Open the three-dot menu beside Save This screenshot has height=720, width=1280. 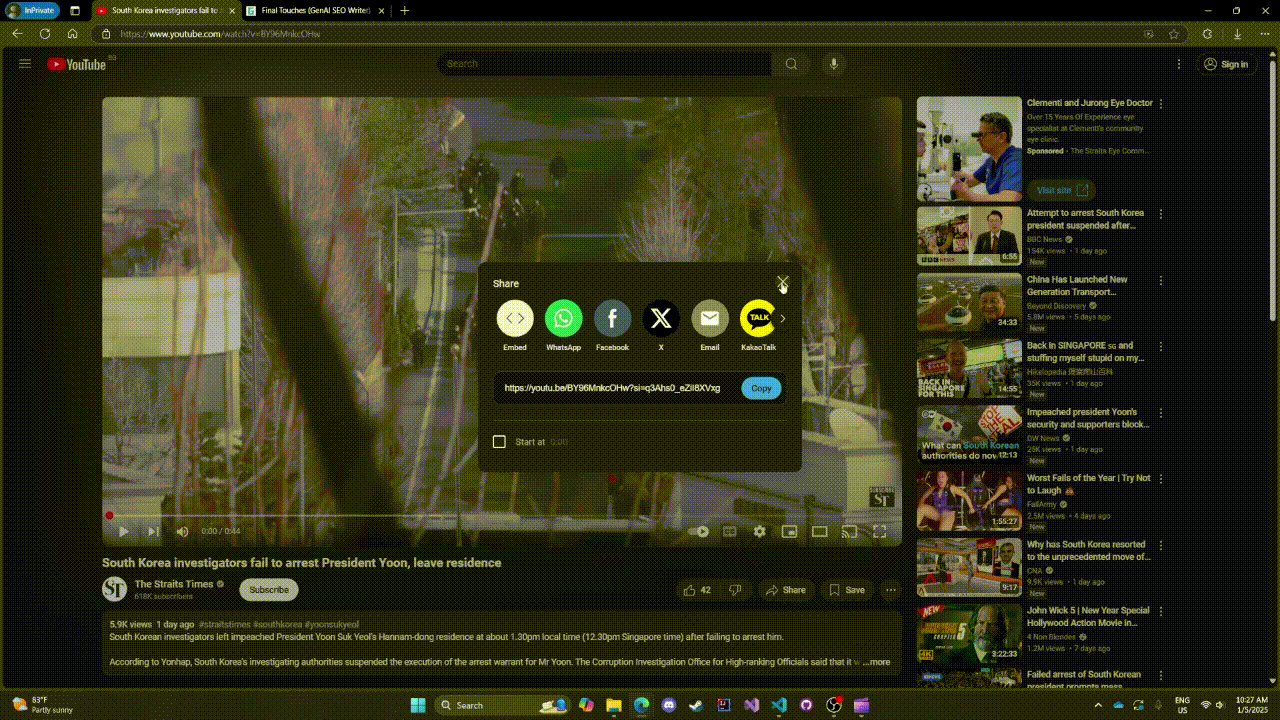click(890, 590)
